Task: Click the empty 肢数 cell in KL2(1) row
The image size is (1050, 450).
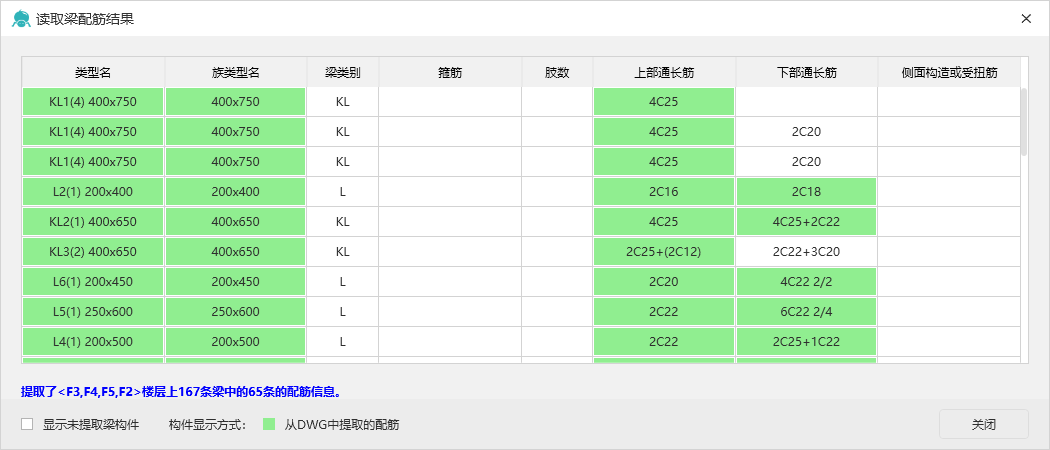Action: (x=557, y=222)
